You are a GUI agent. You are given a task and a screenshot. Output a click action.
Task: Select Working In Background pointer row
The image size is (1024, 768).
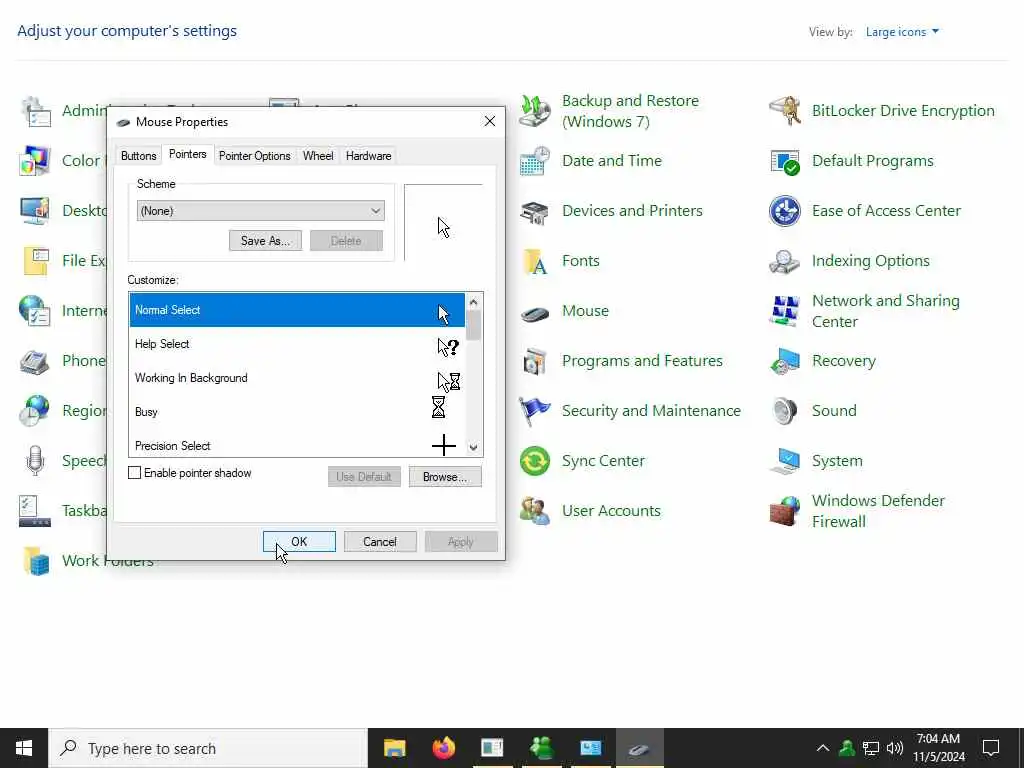pos(297,378)
